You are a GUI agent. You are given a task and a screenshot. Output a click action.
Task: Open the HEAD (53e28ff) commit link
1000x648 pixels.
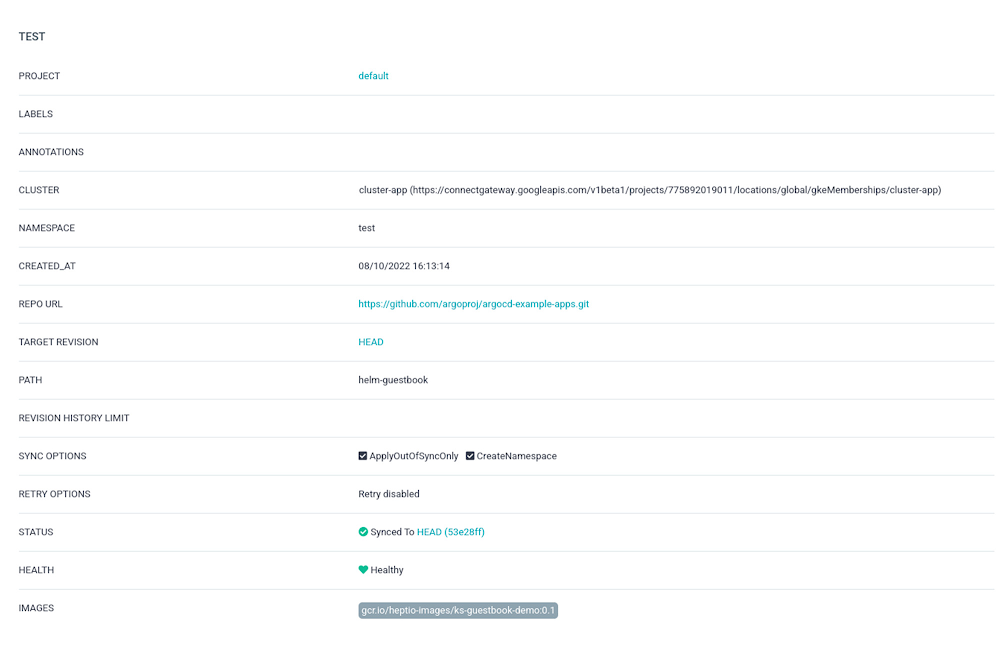coord(450,532)
